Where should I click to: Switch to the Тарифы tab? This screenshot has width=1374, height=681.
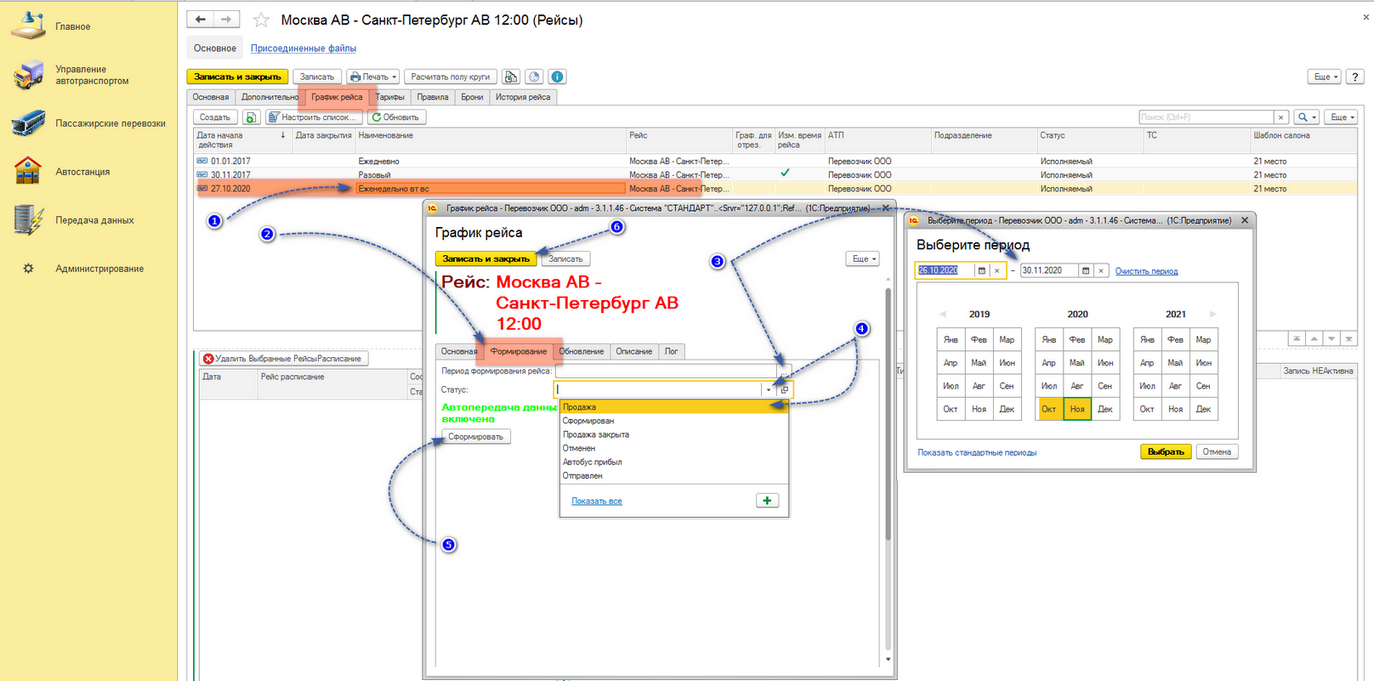390,97
